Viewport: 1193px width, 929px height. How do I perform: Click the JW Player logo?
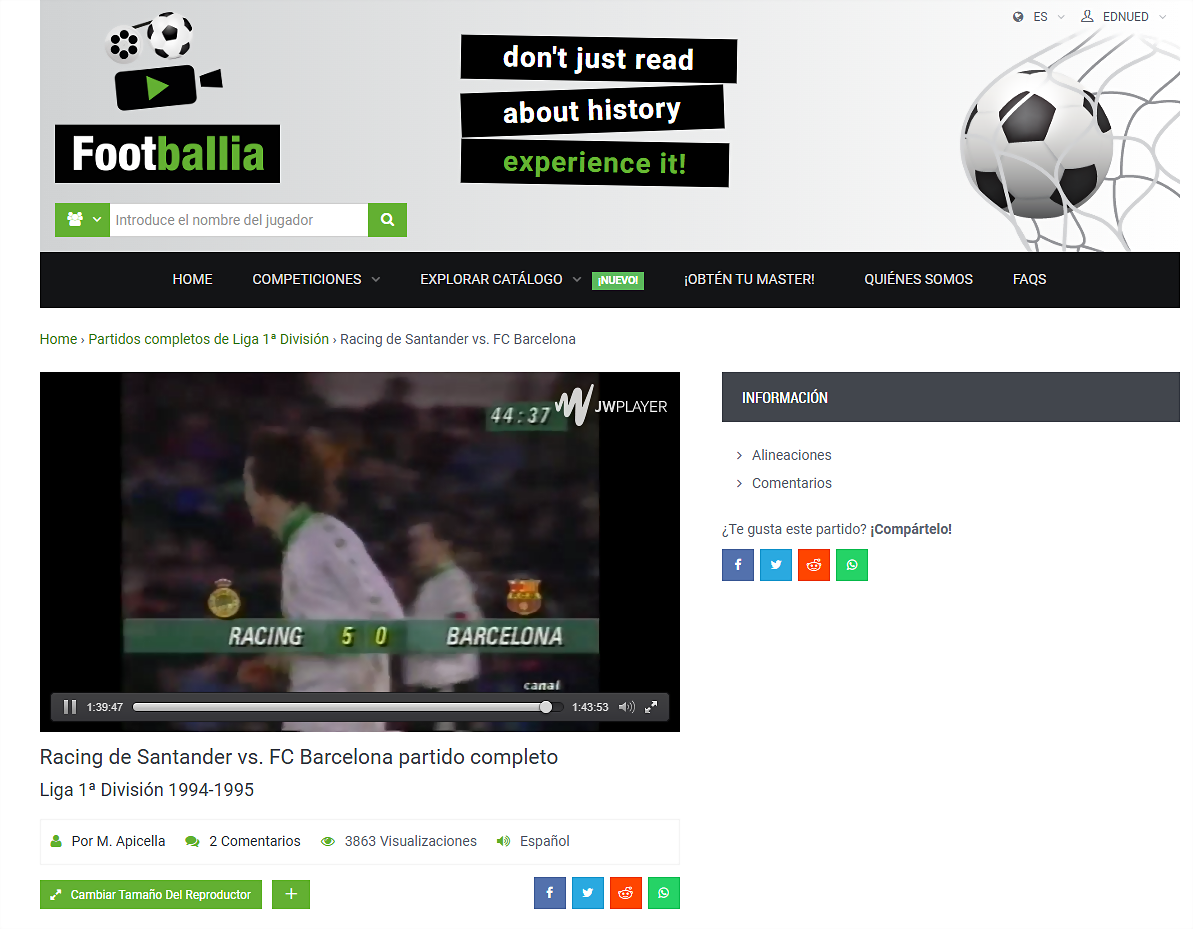point(612,406)
